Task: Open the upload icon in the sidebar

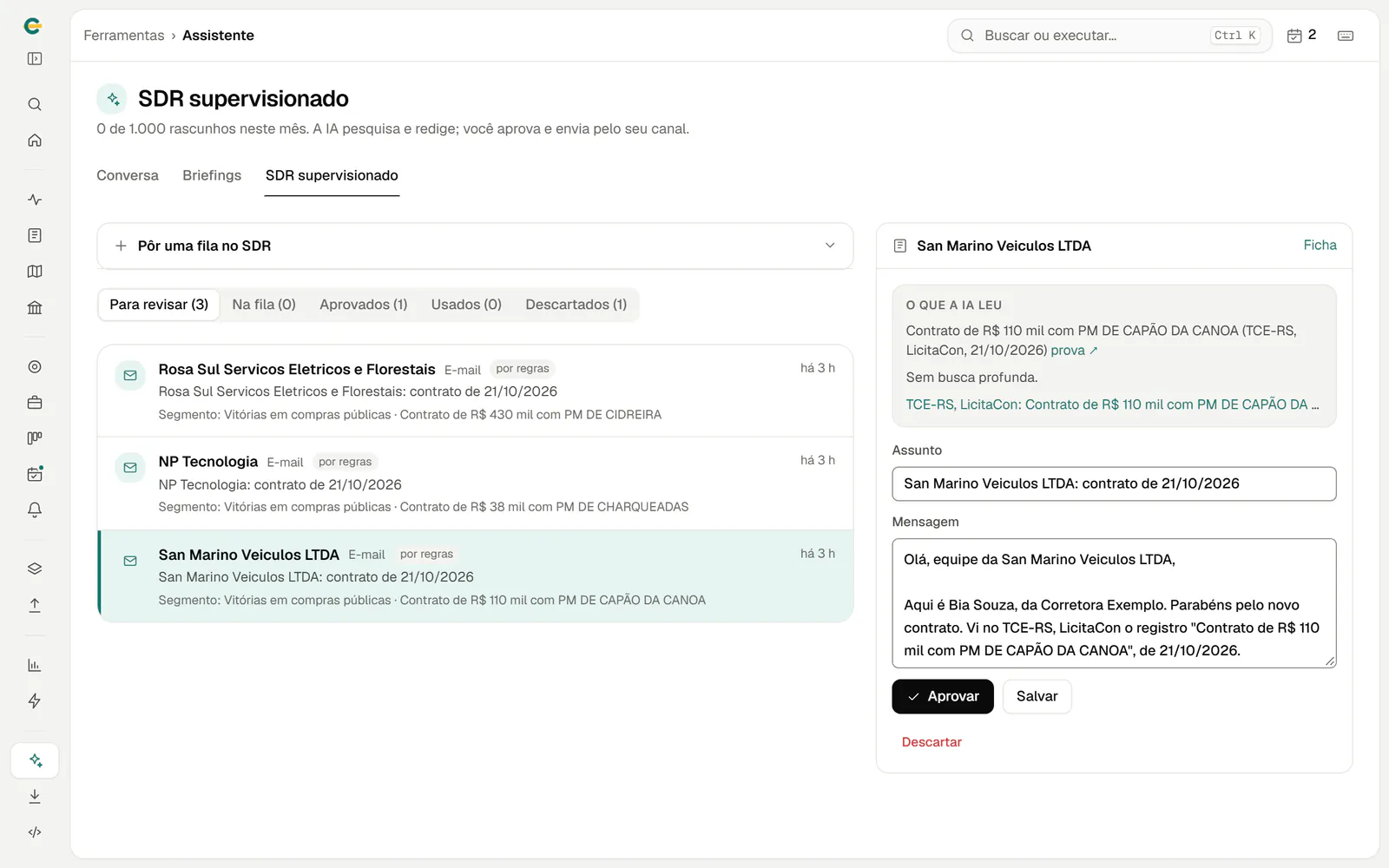Action: (35, 605)
